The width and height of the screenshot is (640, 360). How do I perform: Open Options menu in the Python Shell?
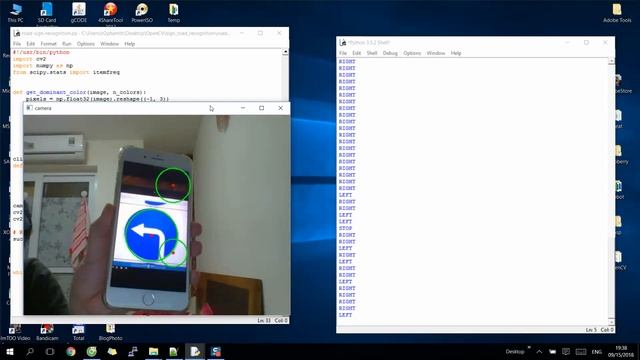tap(412, 53)
